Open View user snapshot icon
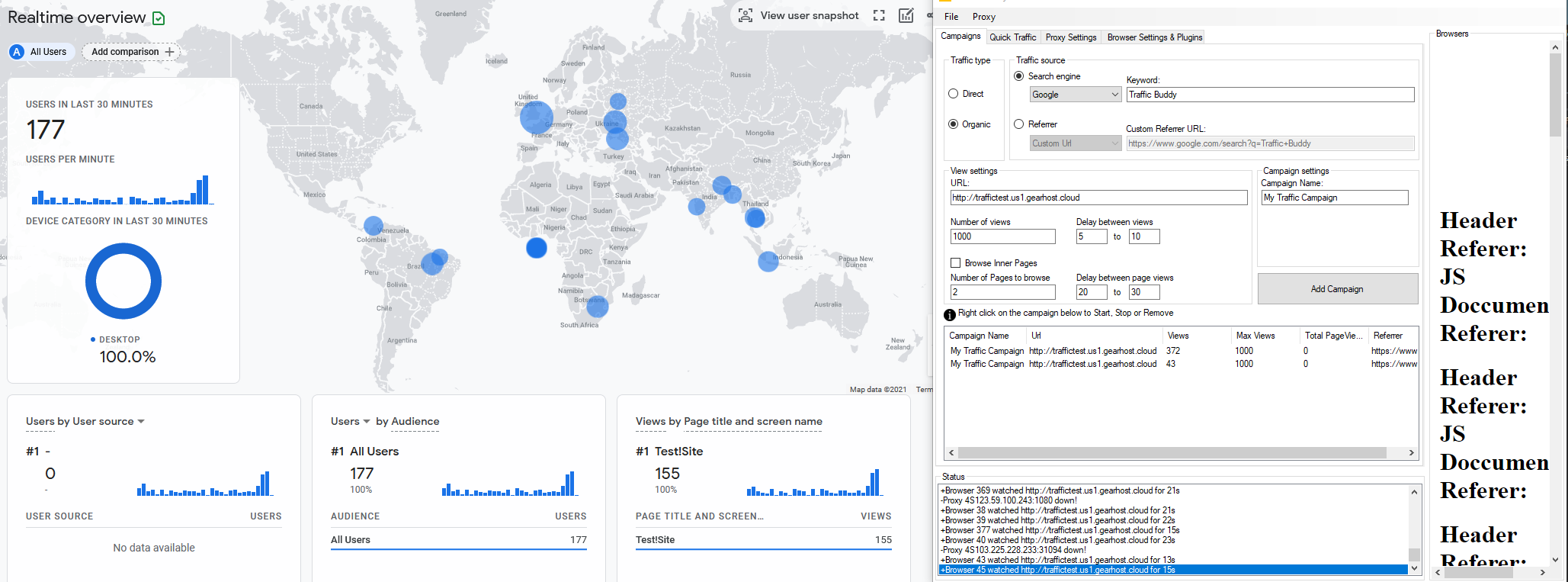1568x582 pixels. (x=746, y=15)
